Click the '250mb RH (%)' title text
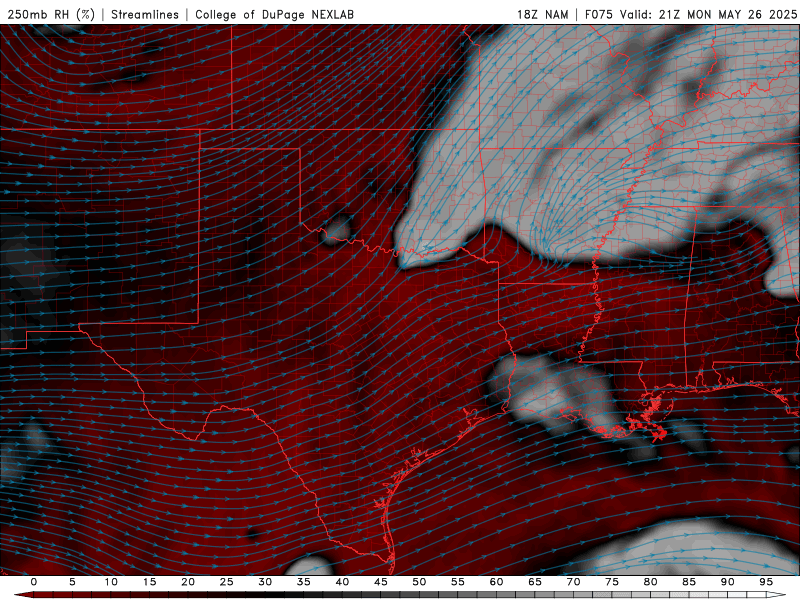This screenshot has height=600, width=800. click(52, 14)
